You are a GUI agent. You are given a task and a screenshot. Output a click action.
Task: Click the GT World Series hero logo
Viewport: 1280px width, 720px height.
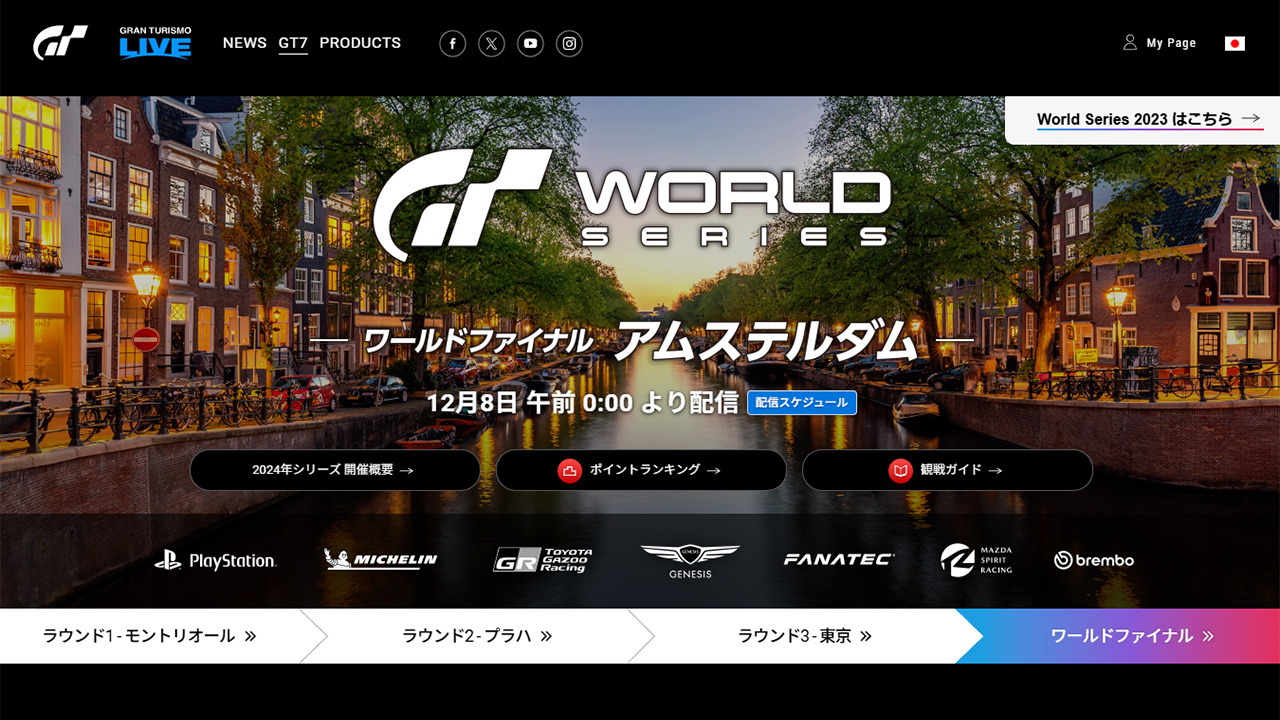click(x=632, y=205)
